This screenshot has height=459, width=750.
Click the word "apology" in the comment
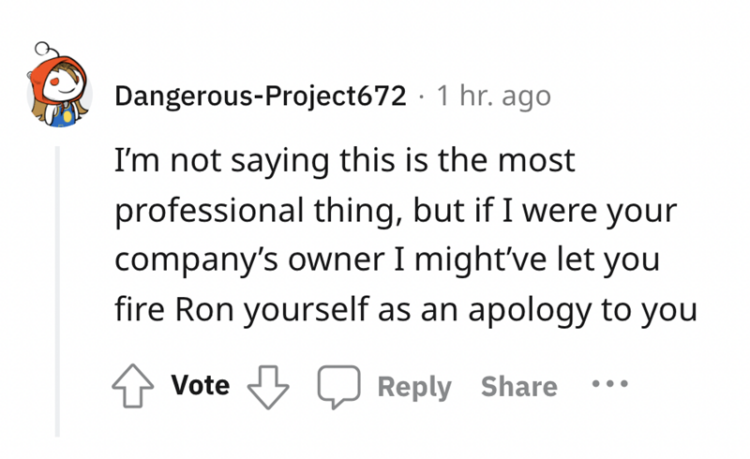[x=529, y=311]
